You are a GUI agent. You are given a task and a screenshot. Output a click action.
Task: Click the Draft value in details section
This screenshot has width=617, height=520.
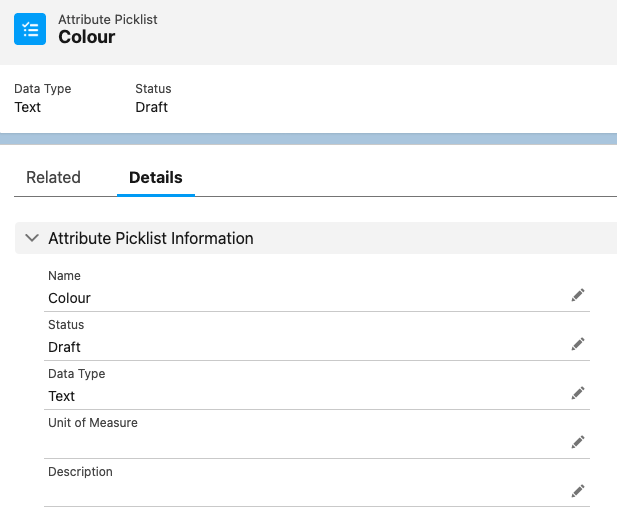[64, 347]
